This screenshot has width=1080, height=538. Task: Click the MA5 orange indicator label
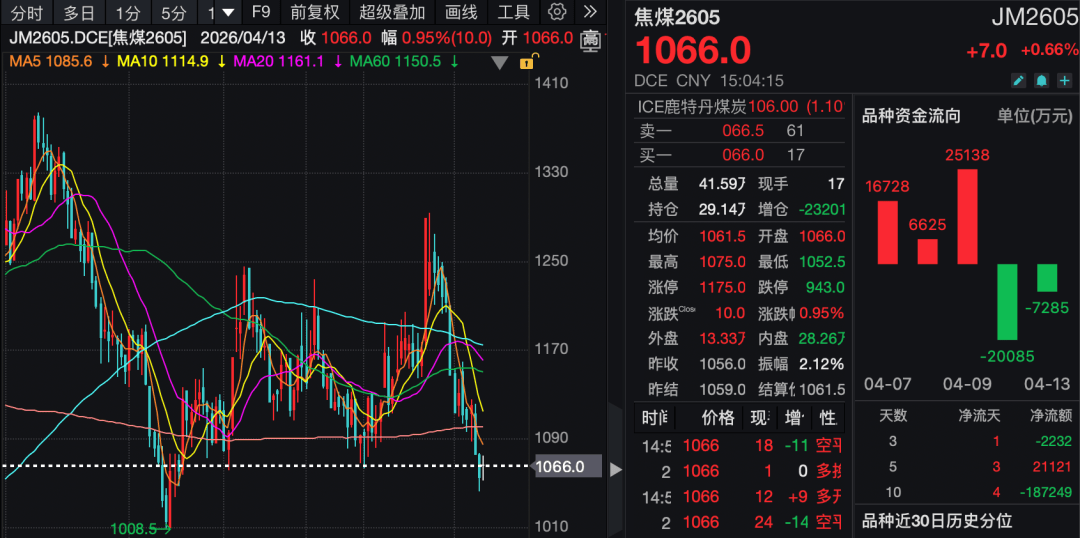[x=51, y=62]
